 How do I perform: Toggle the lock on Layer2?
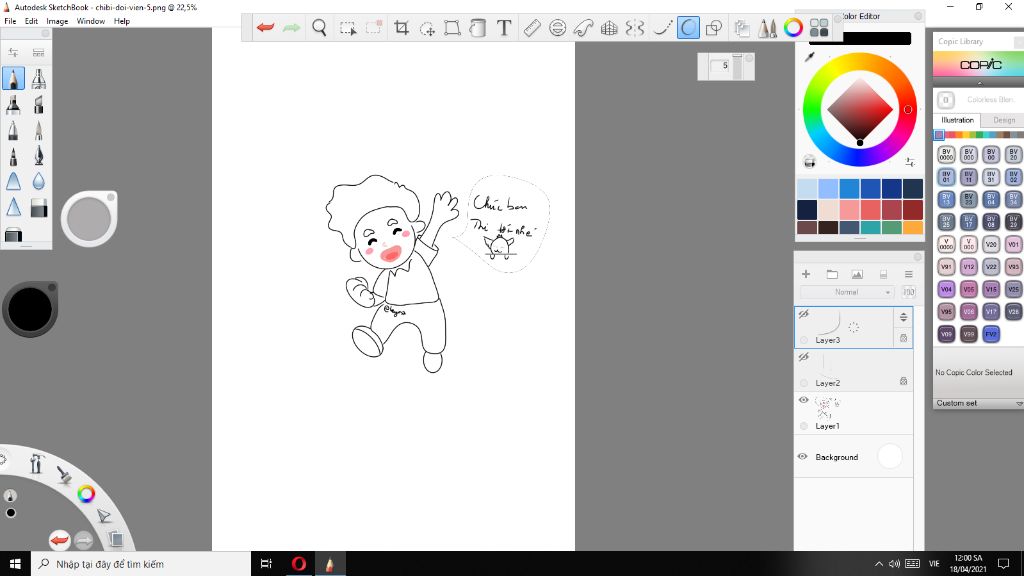coord(903,381)
